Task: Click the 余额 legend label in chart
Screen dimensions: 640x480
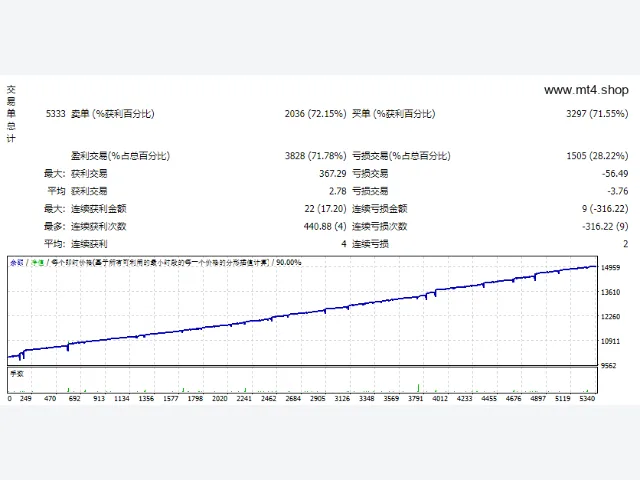Action: 17,262
